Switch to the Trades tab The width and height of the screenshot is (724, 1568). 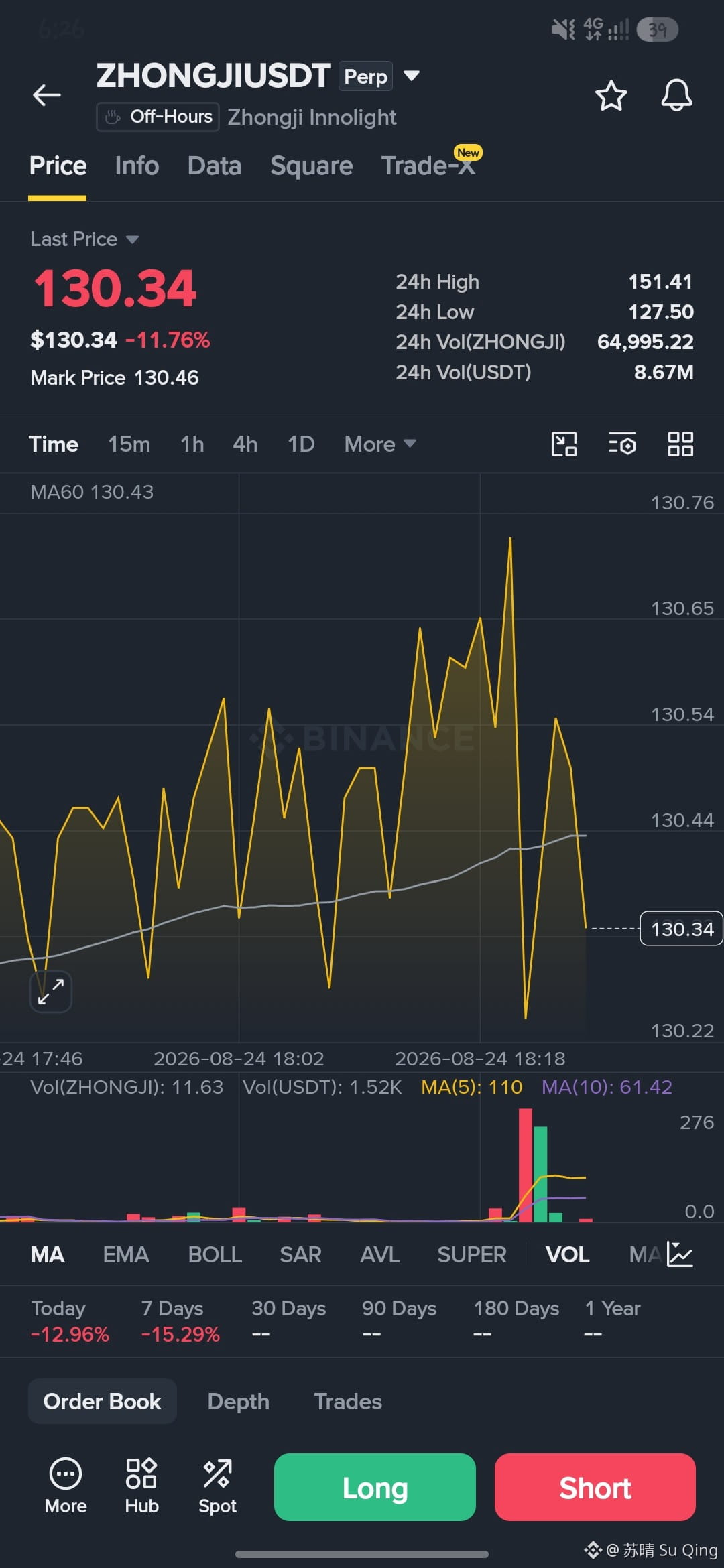[348, 1401]
